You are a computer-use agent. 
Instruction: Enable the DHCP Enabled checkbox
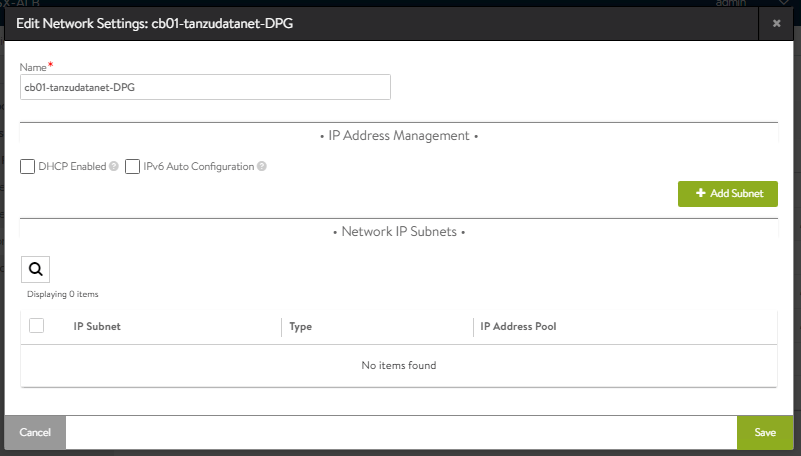coord(28,167)
